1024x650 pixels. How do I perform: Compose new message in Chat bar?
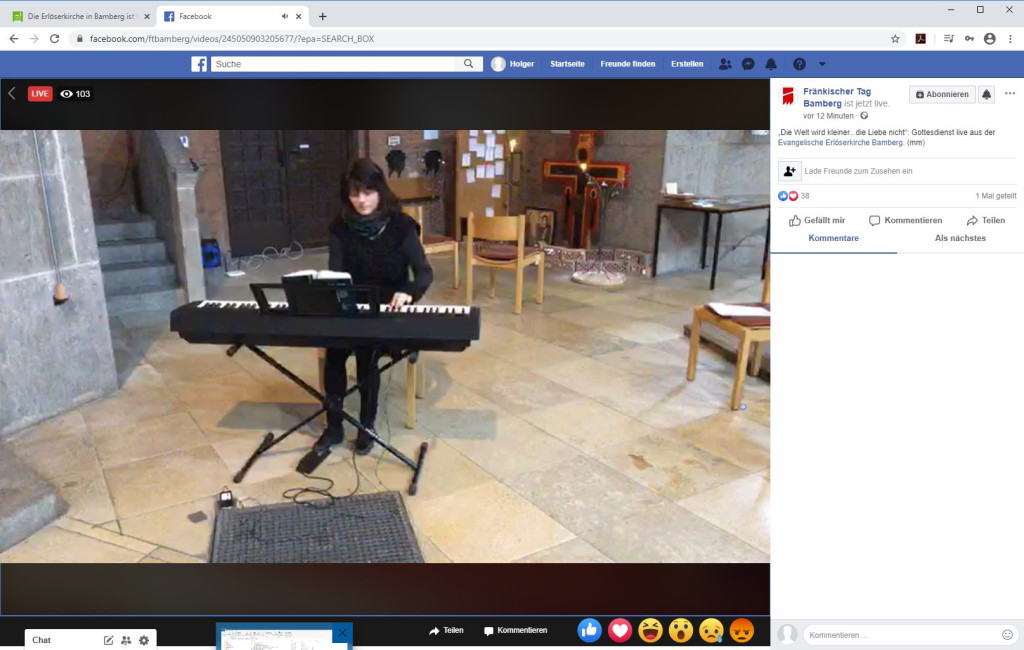[x=108, y=640]
